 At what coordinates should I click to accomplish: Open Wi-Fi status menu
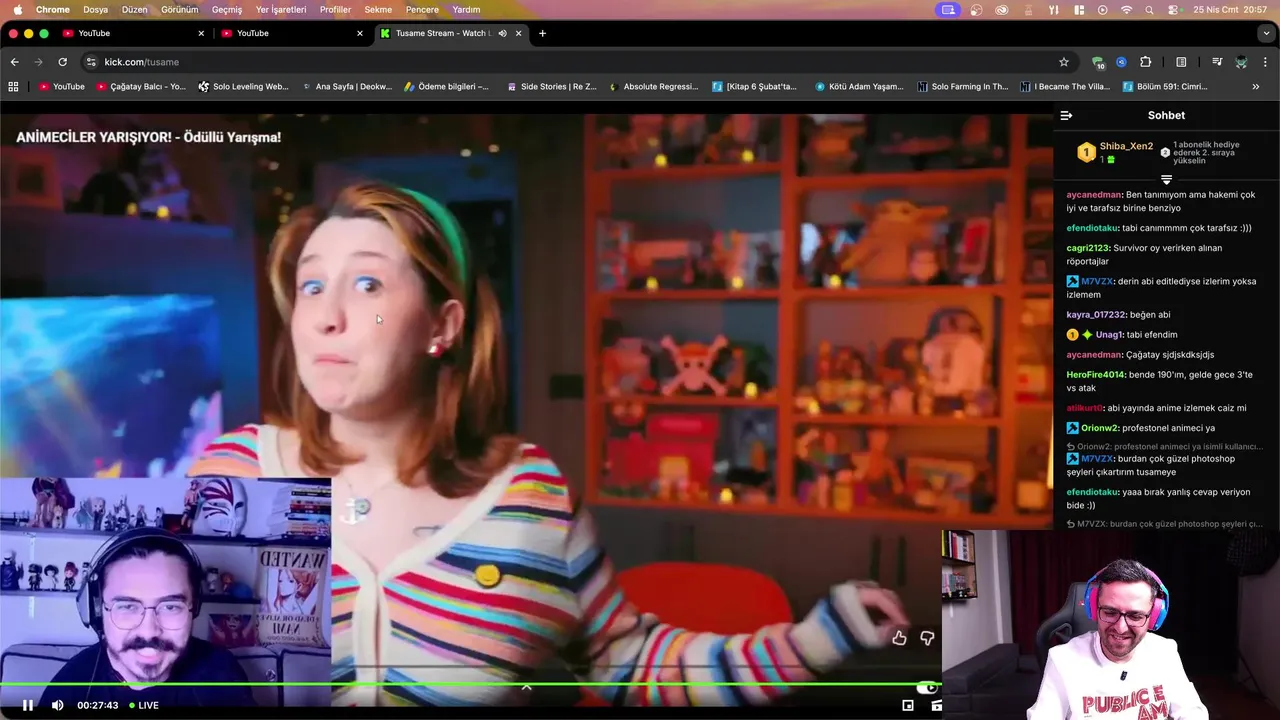pos(1127,10)
